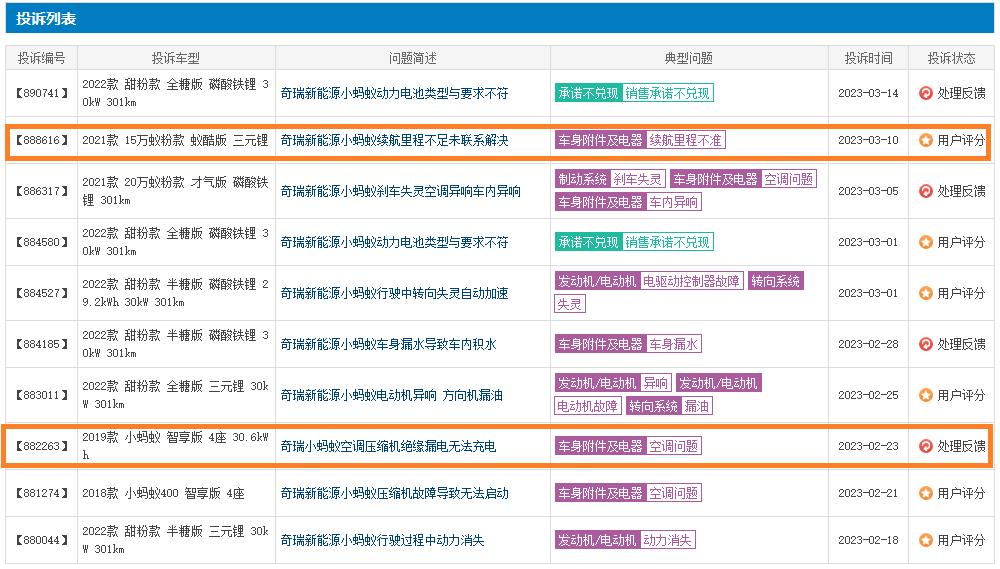Click the 用户评分 star icon for complaint 880044
The width and height of the screenshot is (1000, 569).
pyautogui.click(x=925, y=540)
